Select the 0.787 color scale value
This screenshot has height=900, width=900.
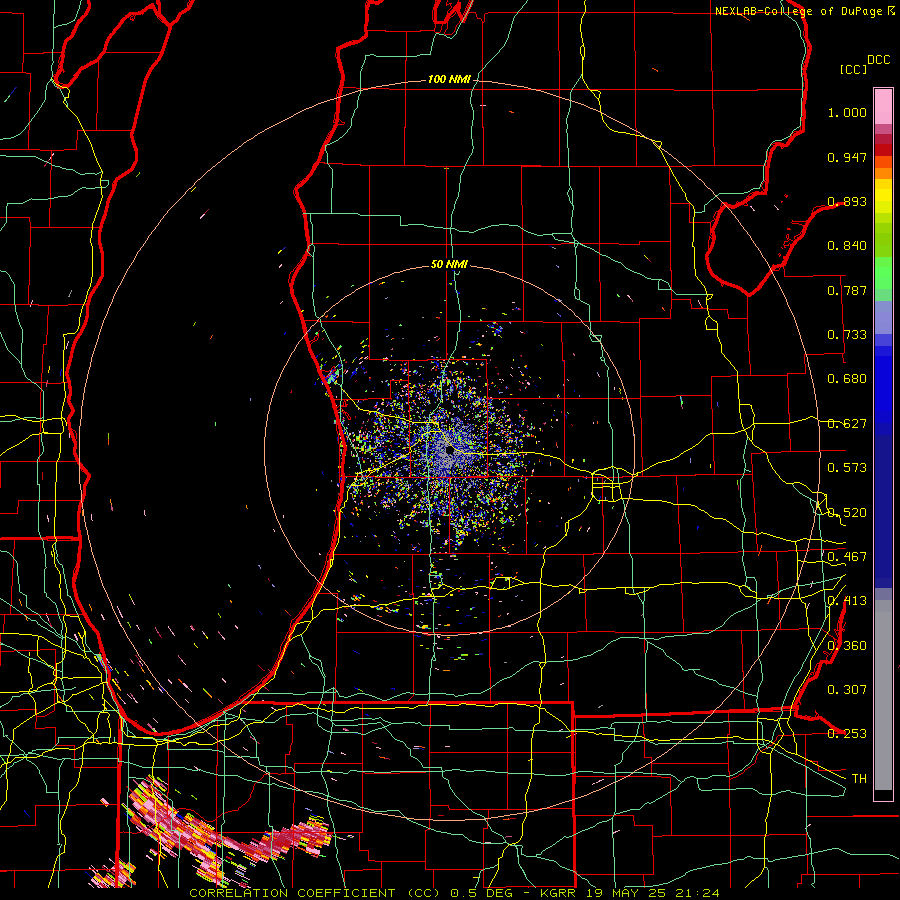(847, 290)
